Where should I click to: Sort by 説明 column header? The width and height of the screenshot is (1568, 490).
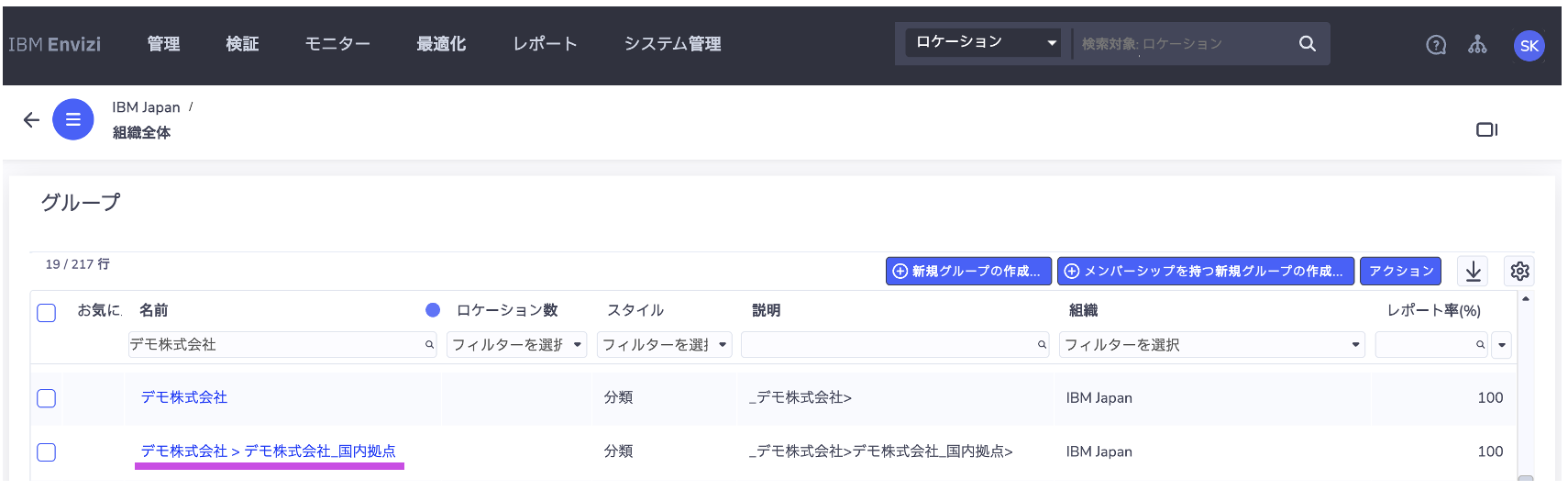(x=767, y=310)
